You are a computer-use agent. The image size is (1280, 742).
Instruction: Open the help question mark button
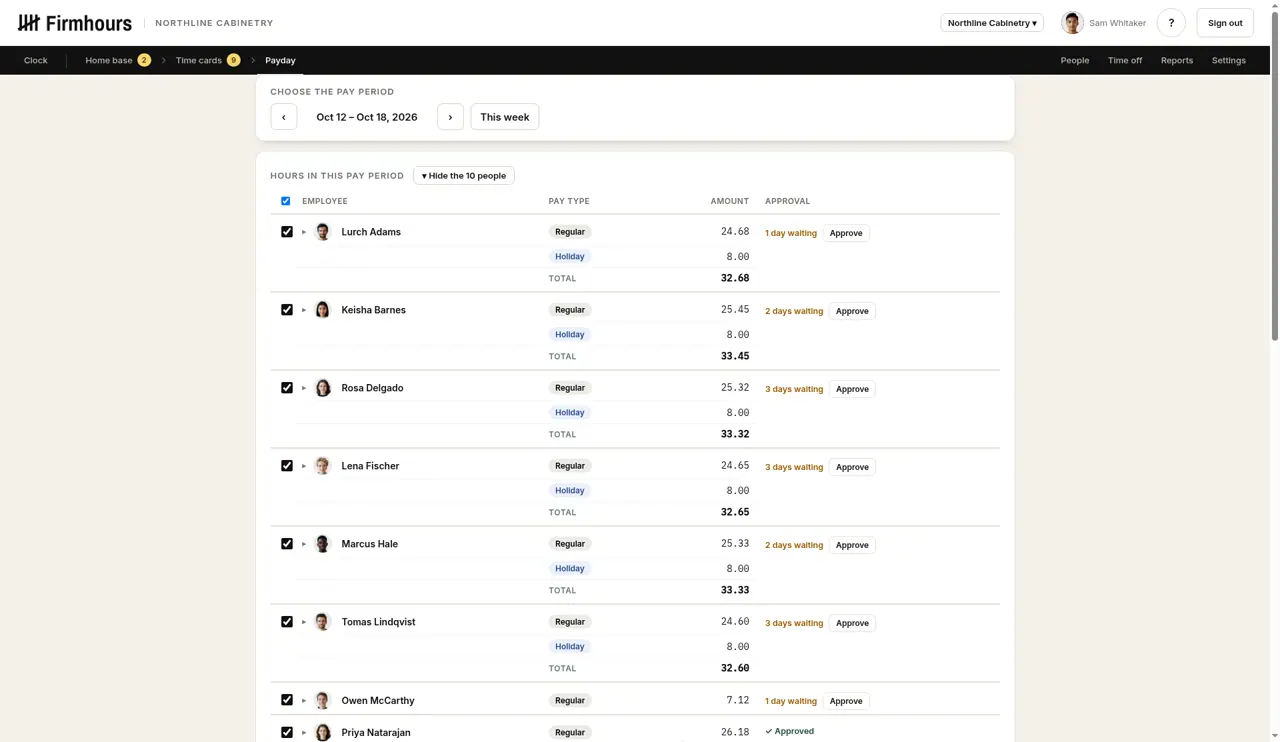[x=1171, y=23]
